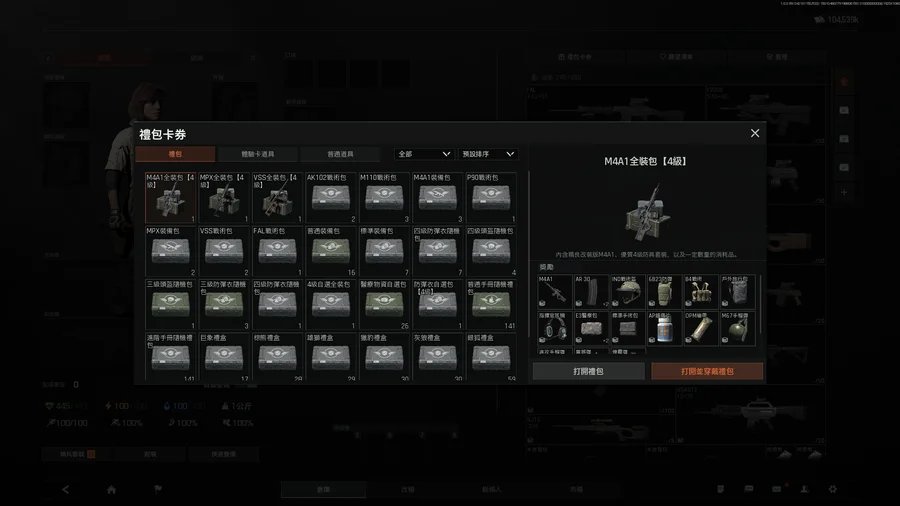Click the 打開並穿戴禮包 orange button
The height and width of the screenshot is (506, 900).
pyautogui.click(x=707, y=371)
